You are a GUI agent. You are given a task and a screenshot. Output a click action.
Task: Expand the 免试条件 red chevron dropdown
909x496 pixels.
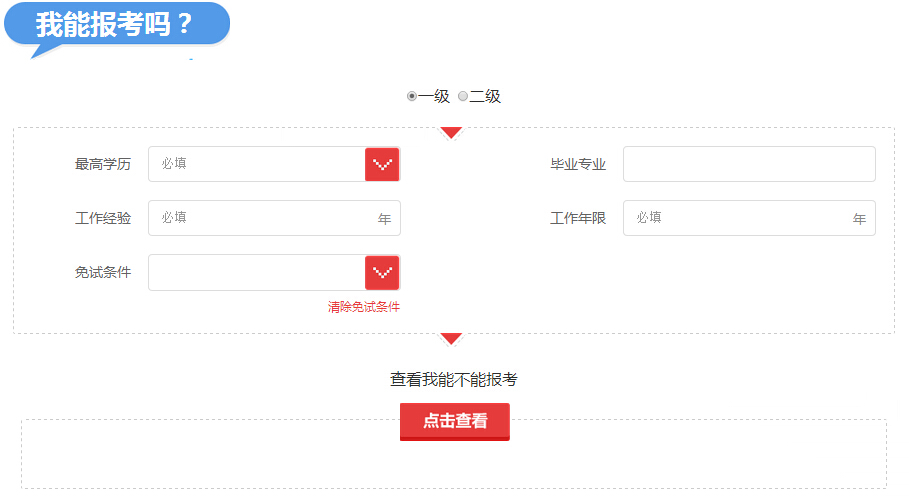[x=382, y=272]
